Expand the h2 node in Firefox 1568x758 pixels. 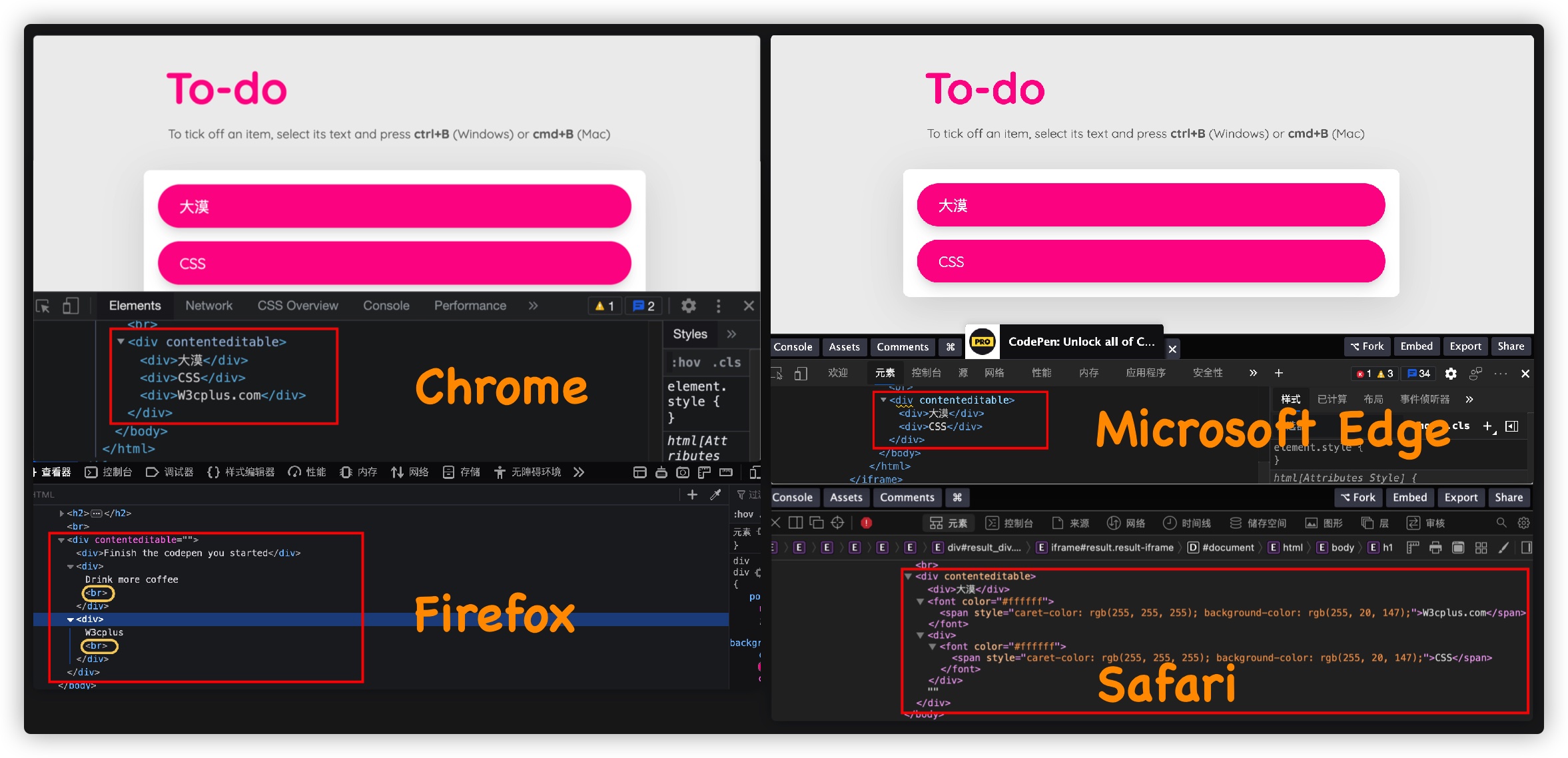pyautogui.click(x=61, y=513)
